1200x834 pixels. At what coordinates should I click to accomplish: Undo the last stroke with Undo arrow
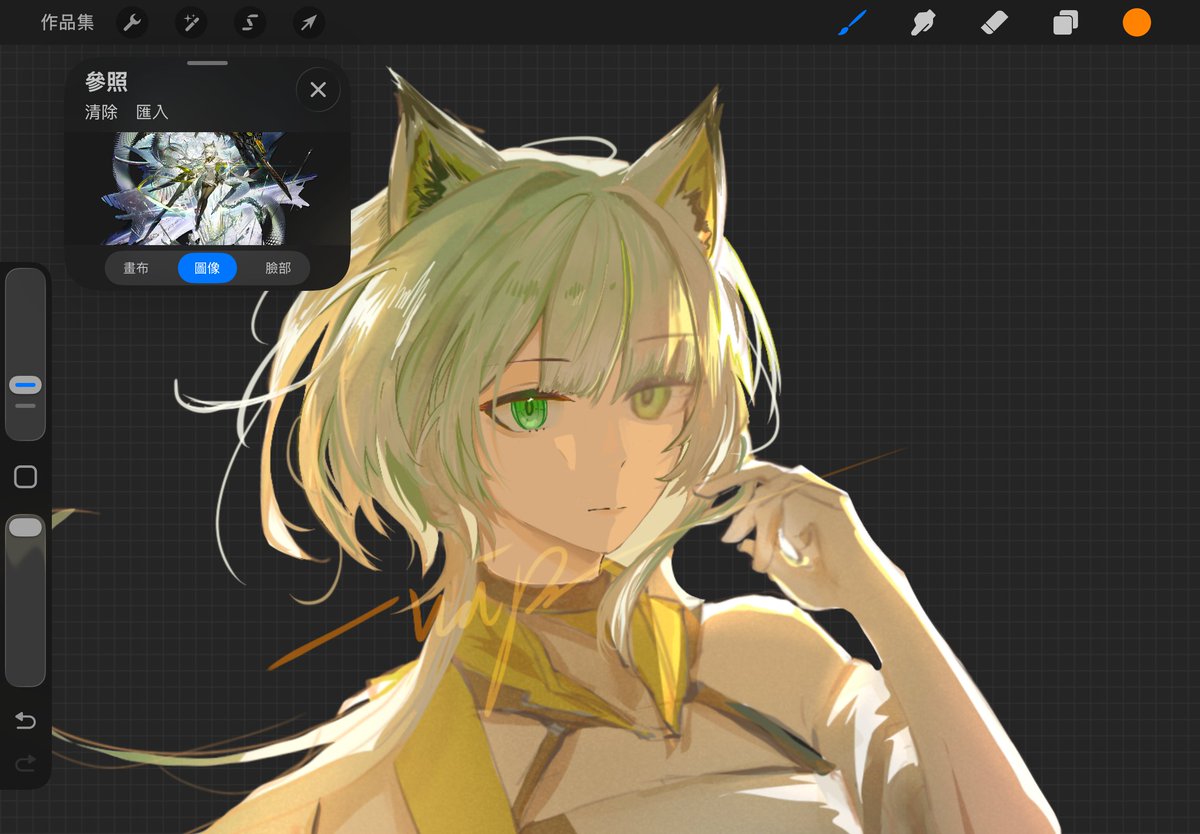click(x=26, y=721)
